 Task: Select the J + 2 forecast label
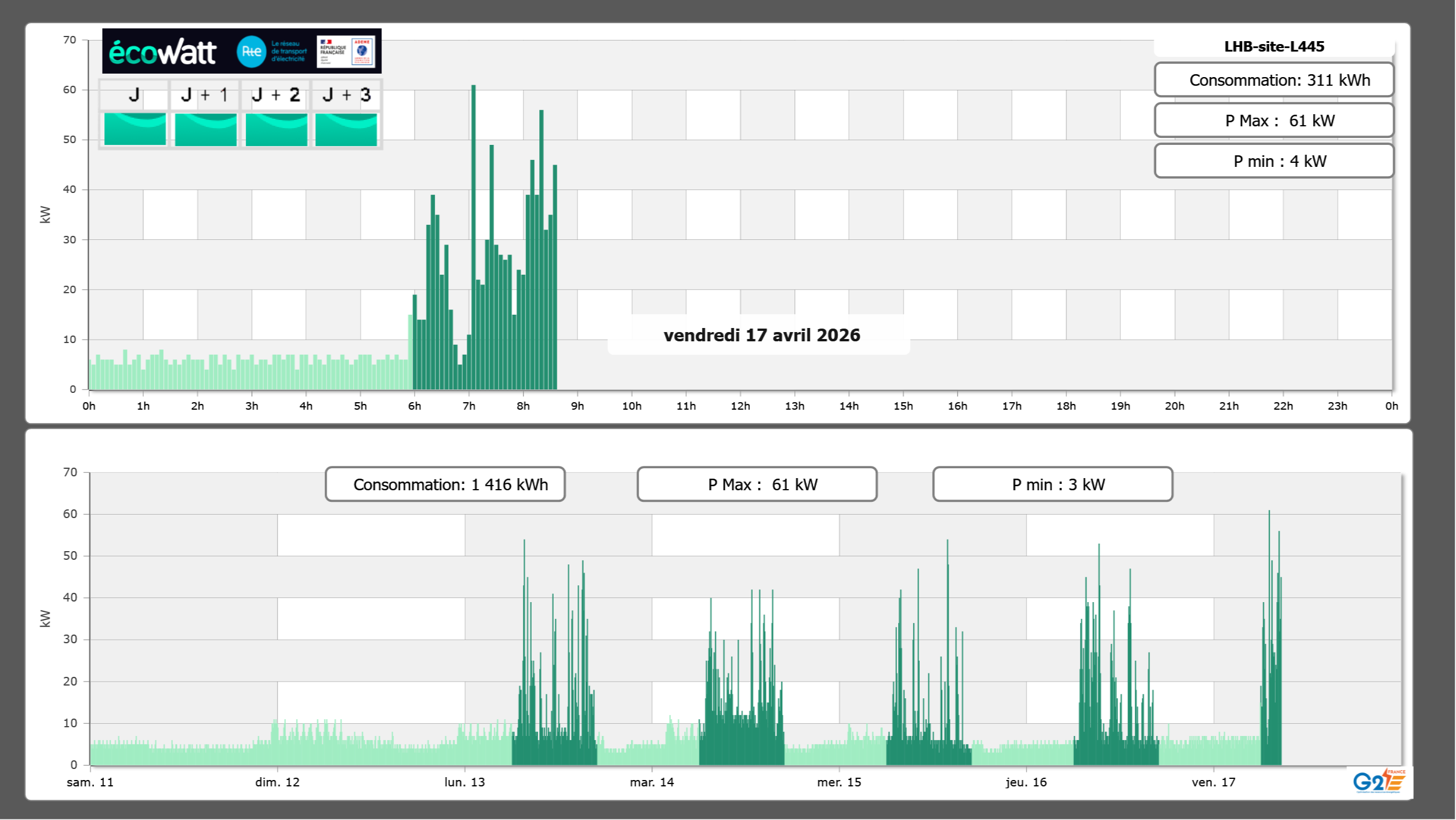pyautogui.click(x=276, y=95)
